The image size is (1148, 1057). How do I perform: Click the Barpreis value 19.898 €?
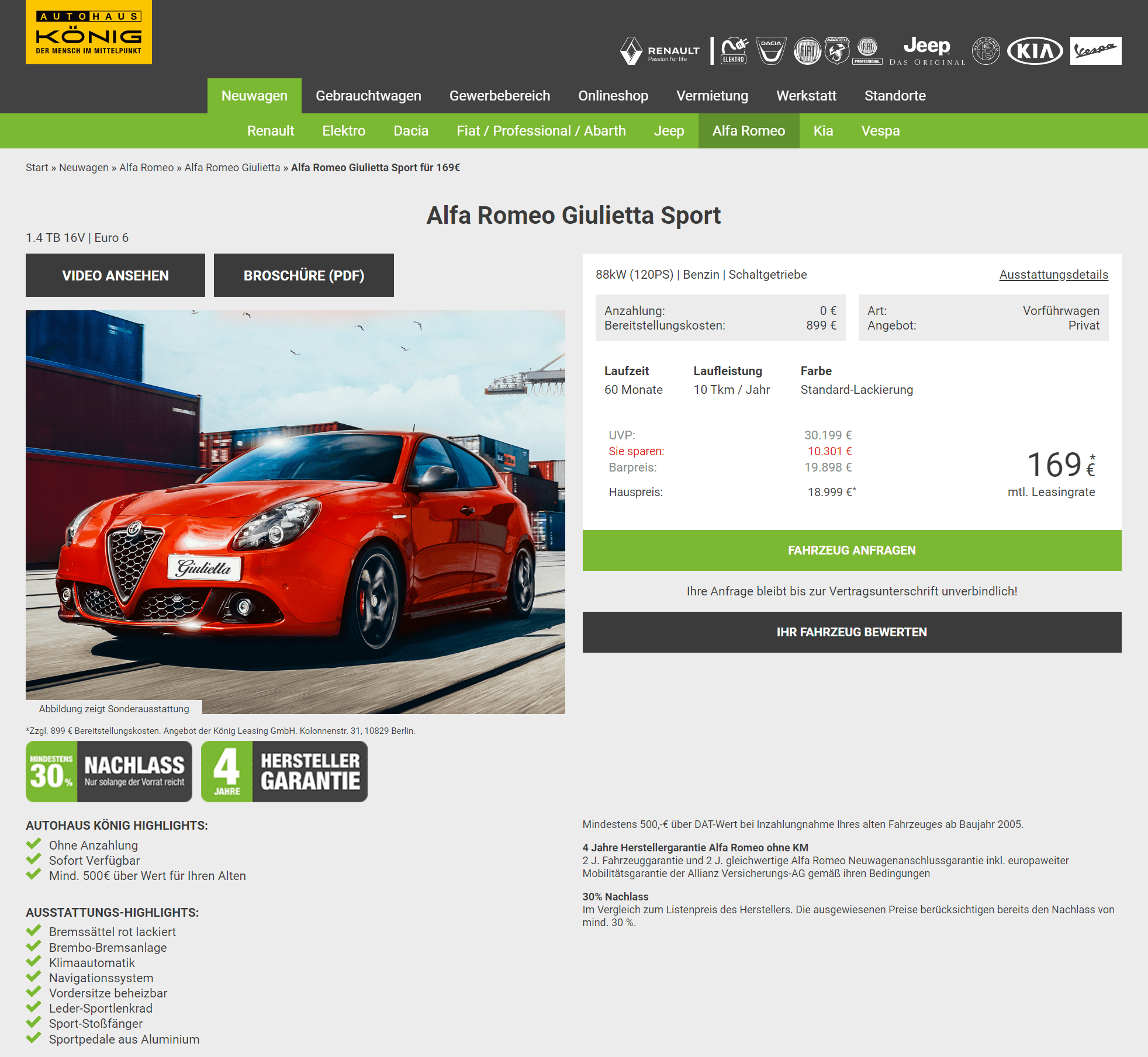click(828, 467)
